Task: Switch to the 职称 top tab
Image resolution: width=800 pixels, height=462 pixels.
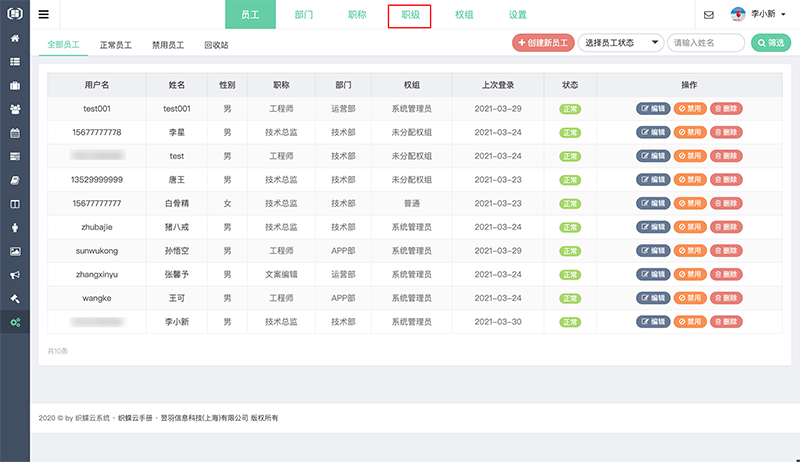Action: (x=357, y=14)
